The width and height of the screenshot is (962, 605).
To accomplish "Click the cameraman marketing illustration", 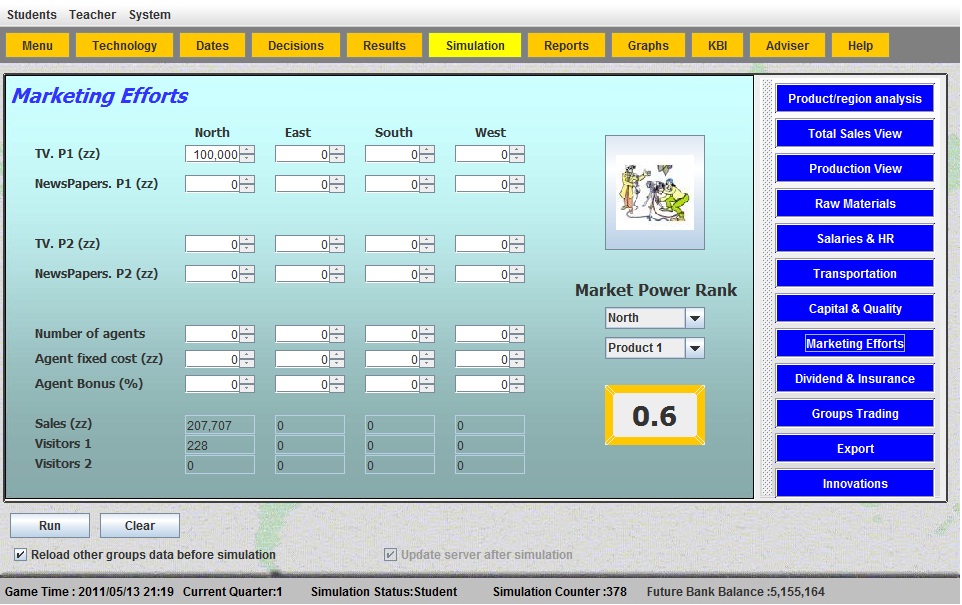I will pyautogui.click(x=654, y=192).
